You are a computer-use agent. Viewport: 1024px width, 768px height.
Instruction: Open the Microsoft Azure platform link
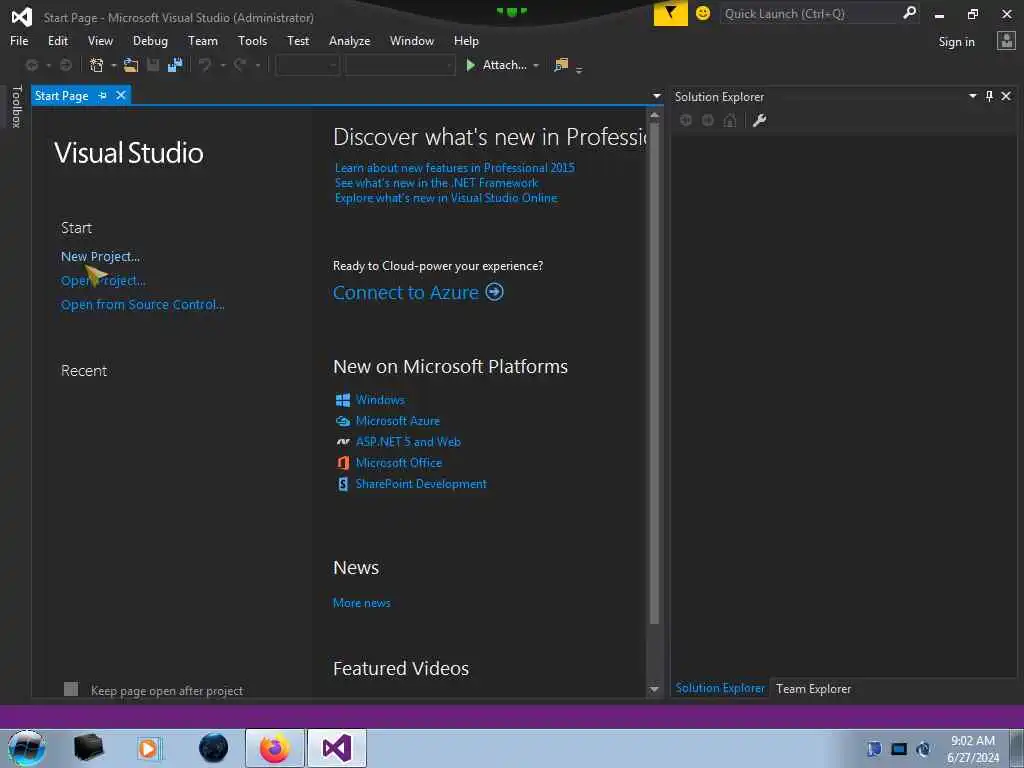pyautogui.click(x=398, y=421)
